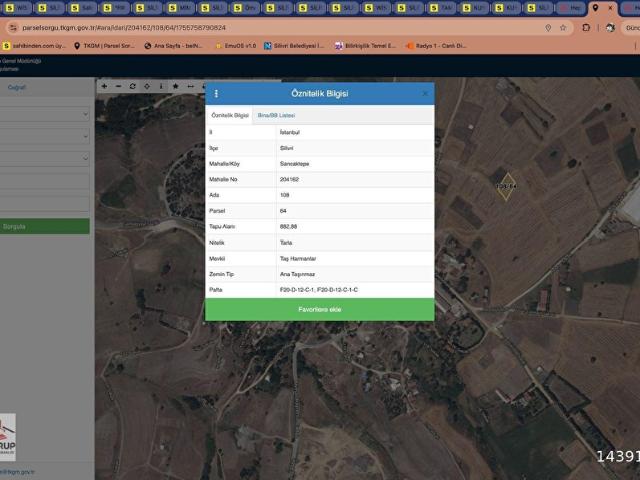Click the zoom out minus map tool
The image size is (640, 480).
click(x=118, y=86)
